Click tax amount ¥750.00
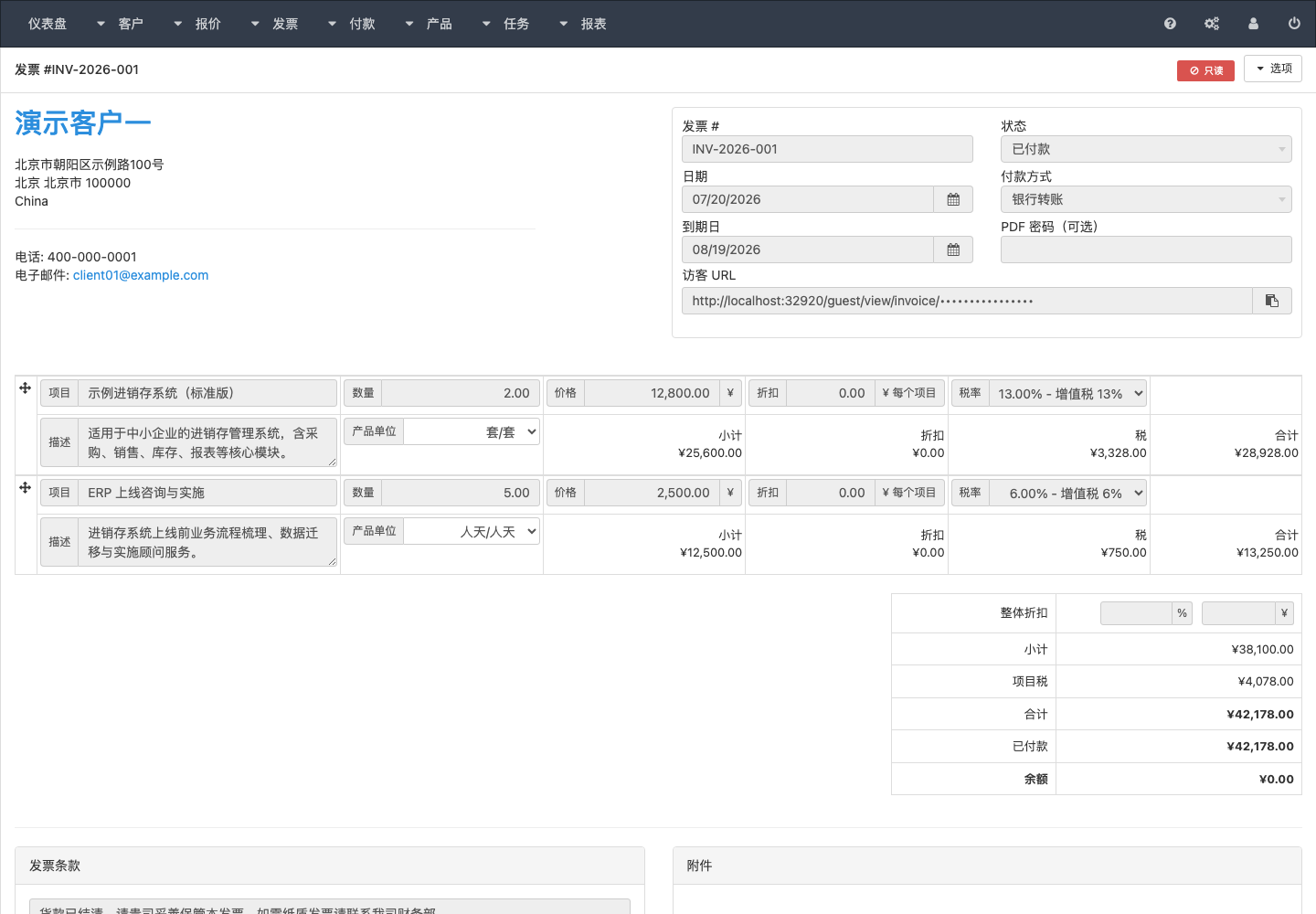 pyautogui.click(x=1124, y=552)
